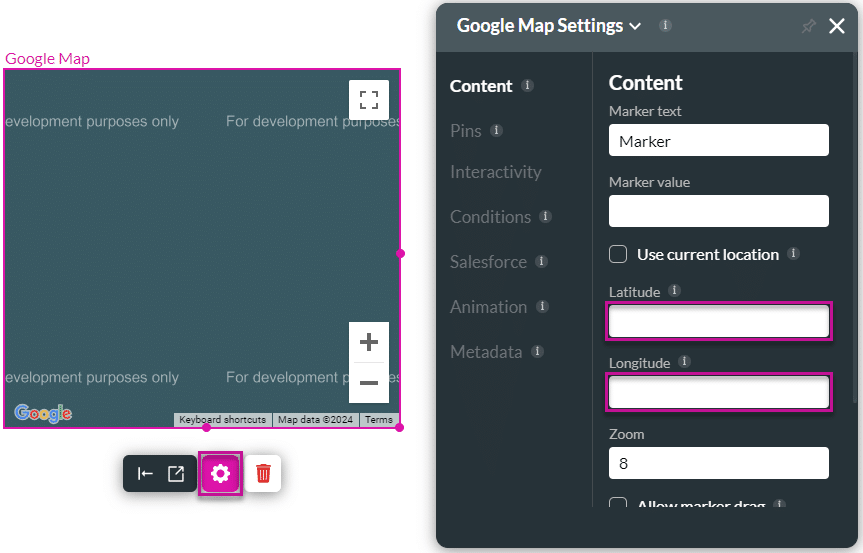Click info icon next to Latitude label
Viewport: 863px width, 553px height.
coord(674,291)
